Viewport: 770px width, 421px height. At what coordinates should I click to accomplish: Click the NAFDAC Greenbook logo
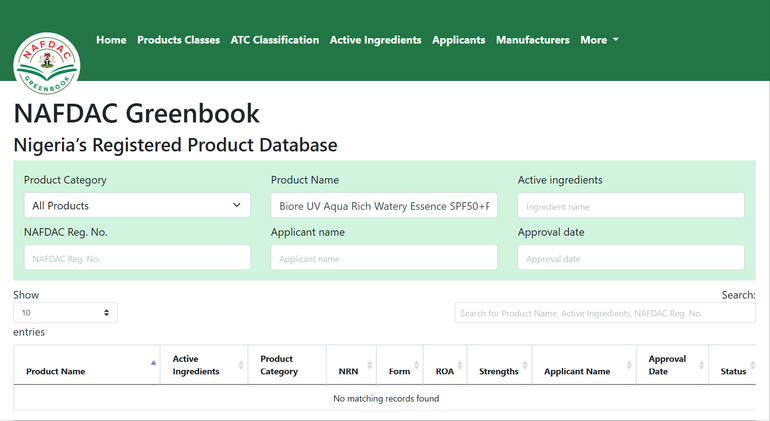(47, 64)
